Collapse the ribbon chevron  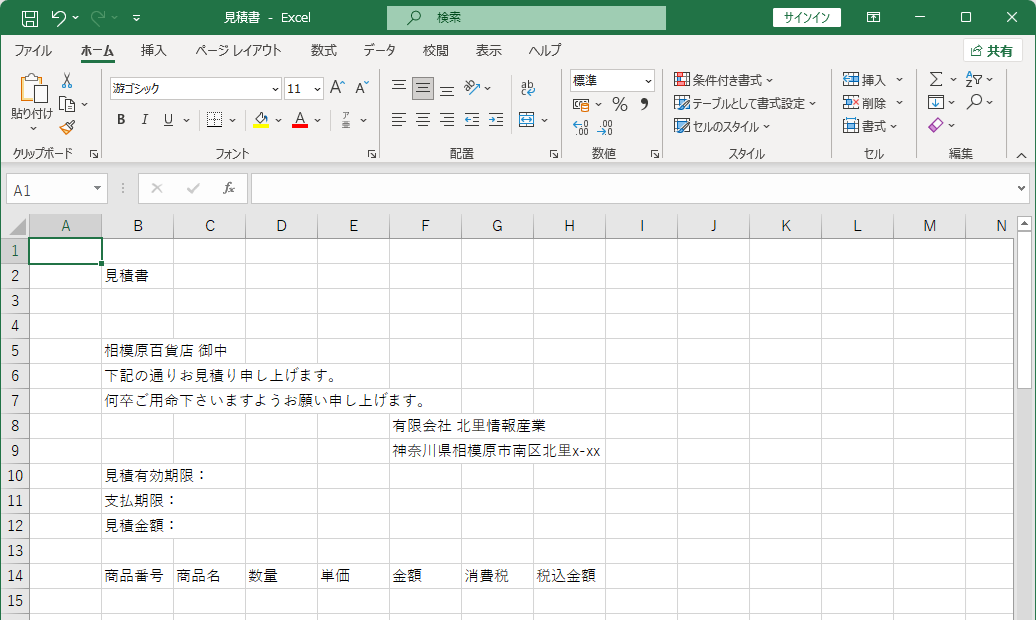1021,155
